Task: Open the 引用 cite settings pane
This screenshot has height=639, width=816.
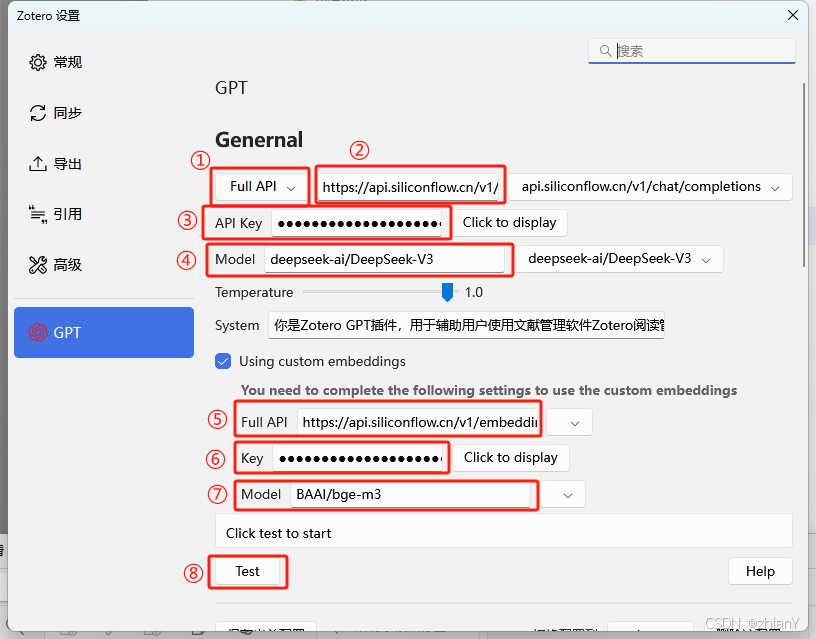Action: 104,214
